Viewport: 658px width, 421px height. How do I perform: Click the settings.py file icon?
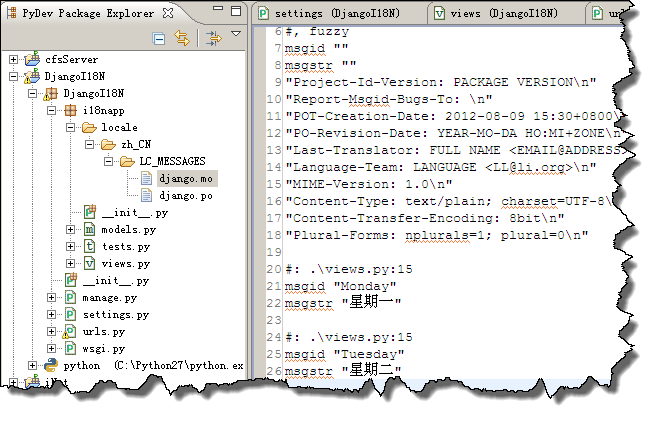pyautogui.click(x=70, y=314)
